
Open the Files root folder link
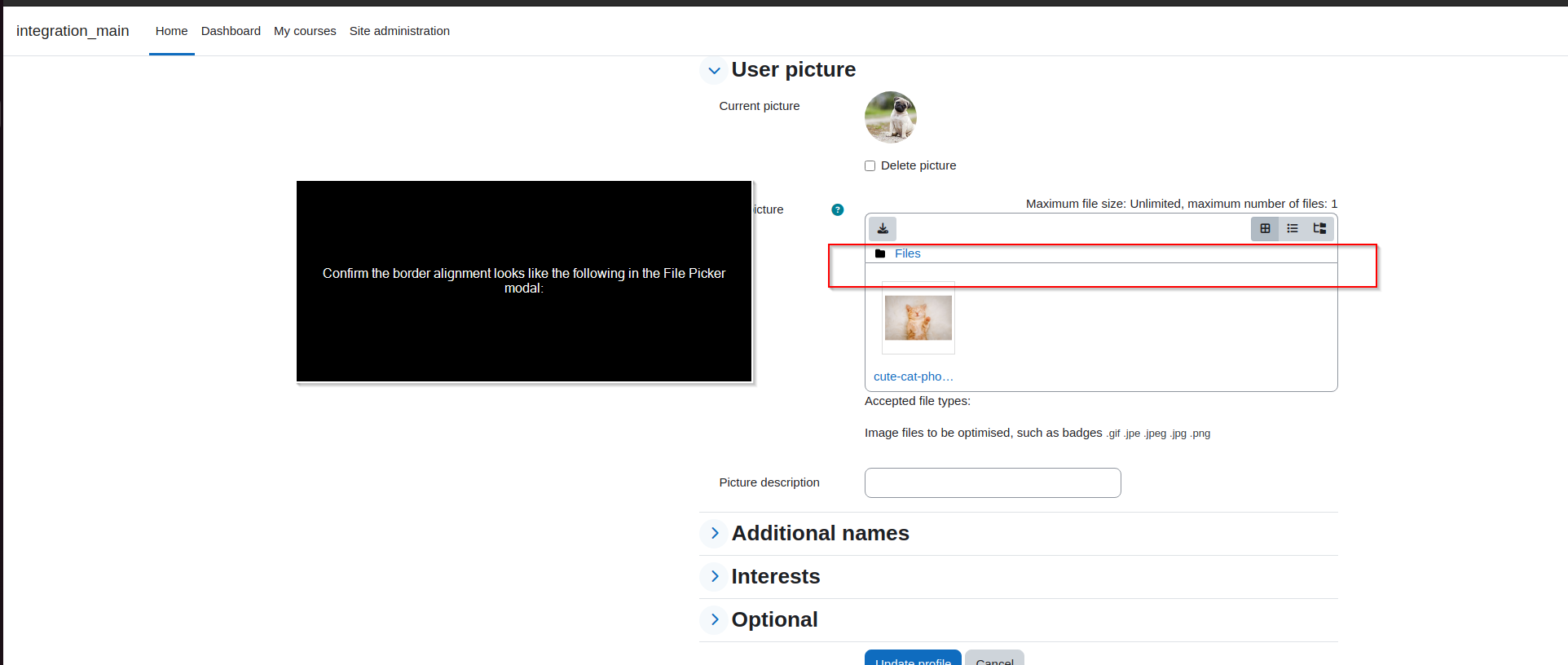907,253
